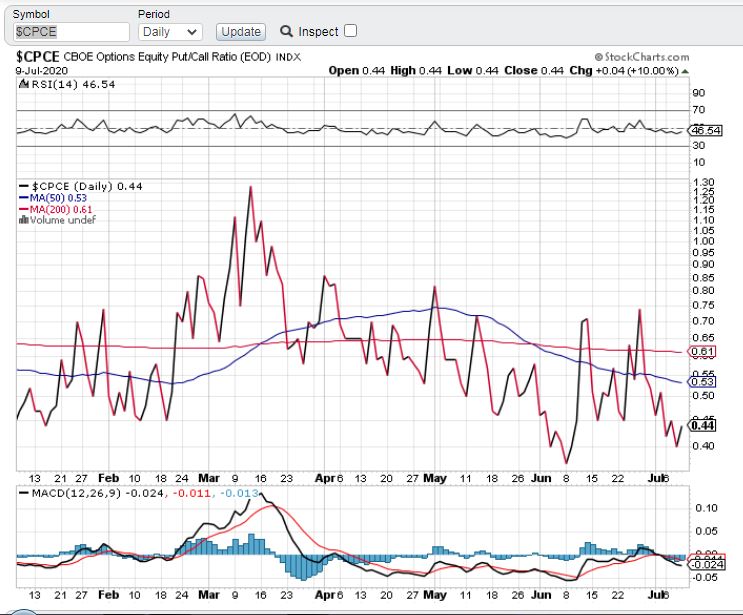Image resolution: width=743 pixels, height=615 pixels.
Task: Click the High 0.44 value in the header
Action: (x=416, y=71)
